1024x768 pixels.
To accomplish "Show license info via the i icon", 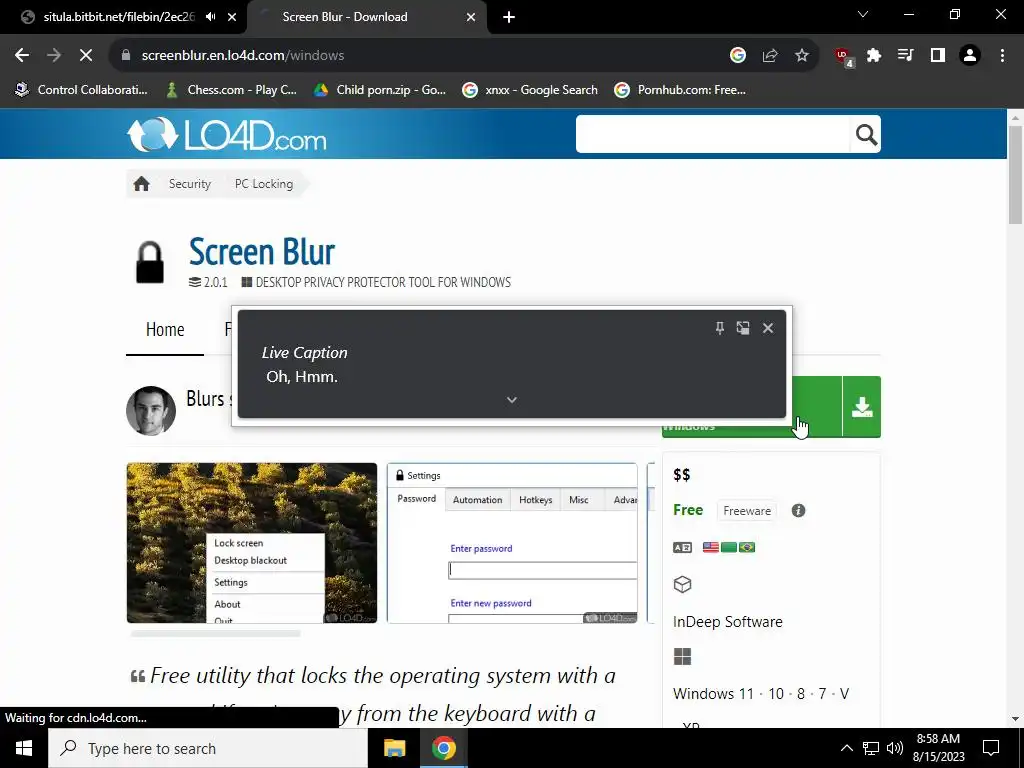I will (798, 511).
